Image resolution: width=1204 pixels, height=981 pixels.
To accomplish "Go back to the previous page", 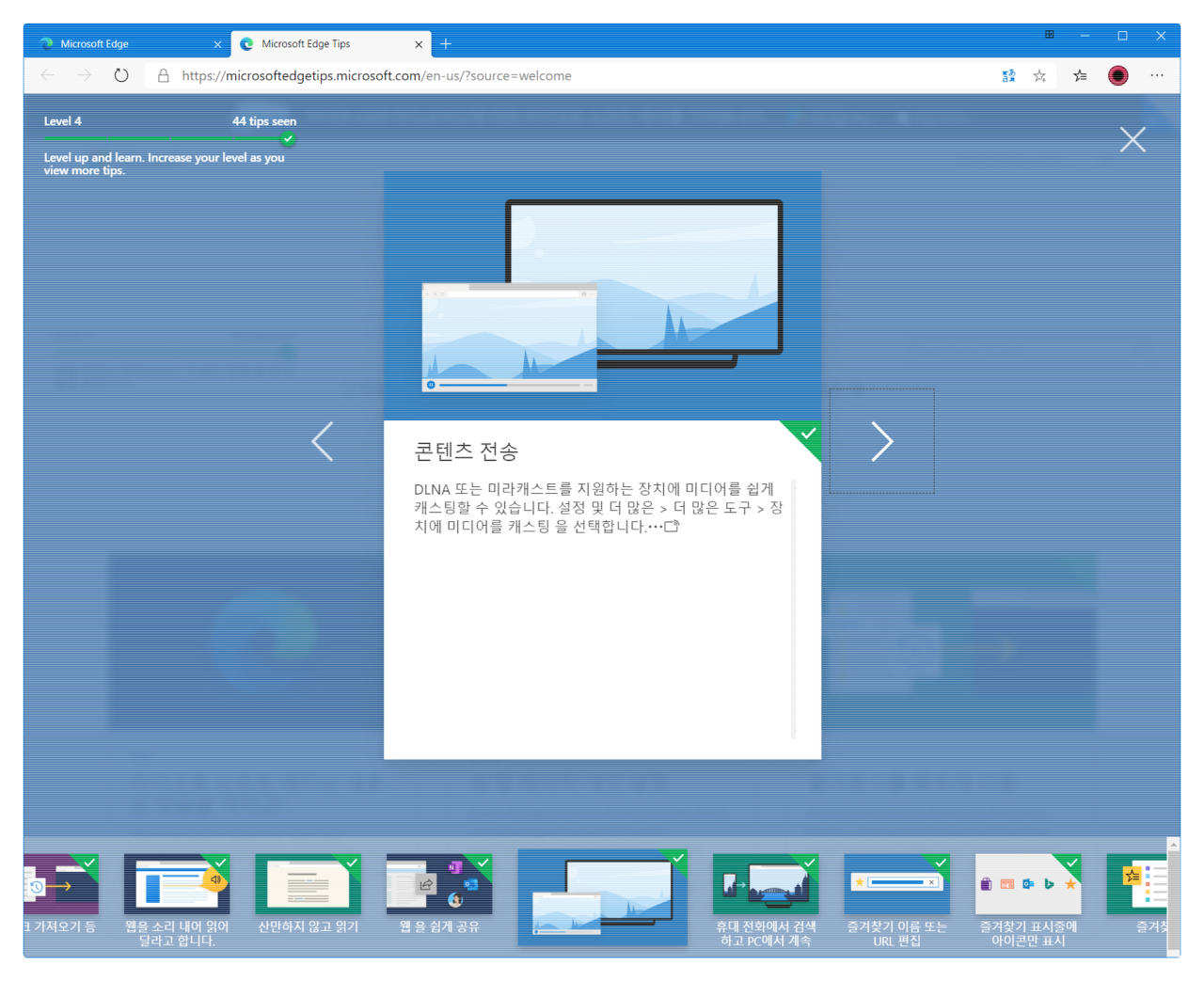I will [x=47, y=75].
